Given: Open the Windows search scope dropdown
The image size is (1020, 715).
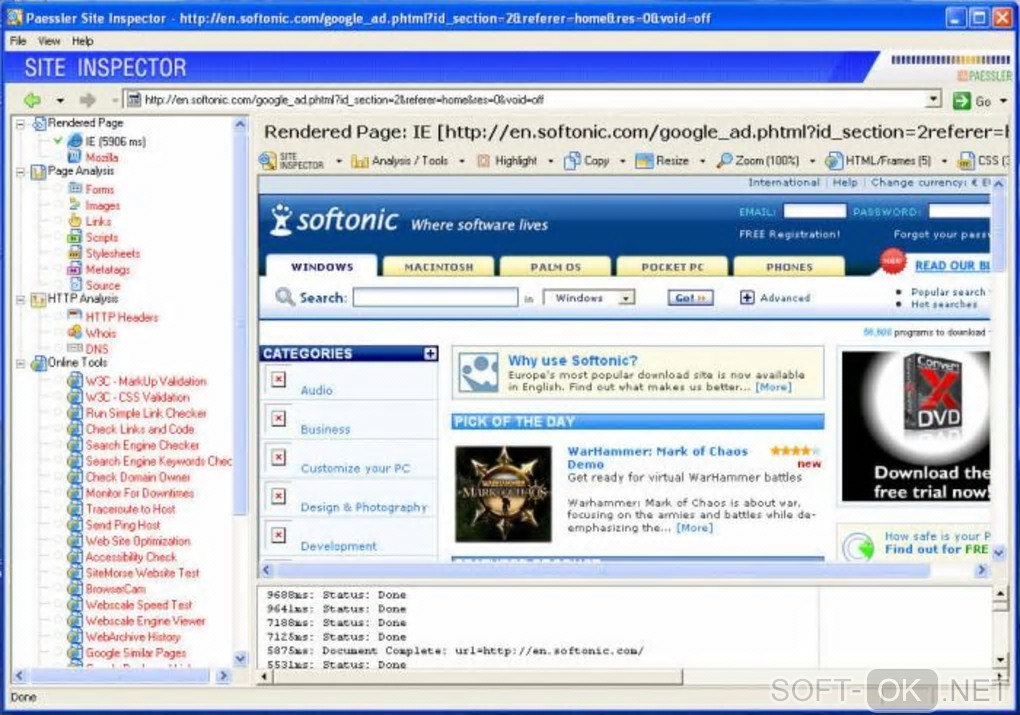Looking at the screenshot, I should (626, 298).
